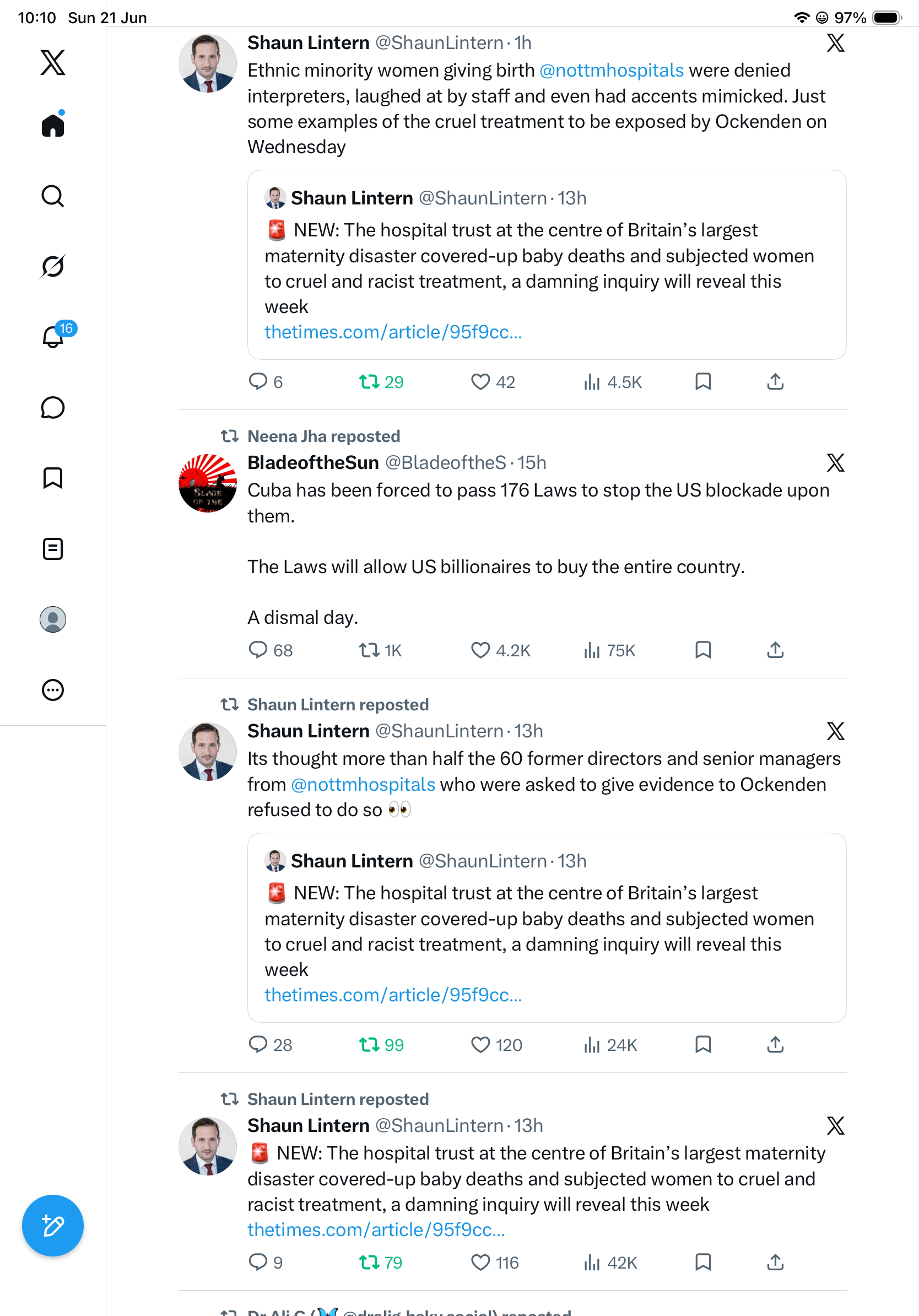919x1316 pixels.
Task: Open the Bookmarks icon in sidebar
Action: [x=53, y=478]
